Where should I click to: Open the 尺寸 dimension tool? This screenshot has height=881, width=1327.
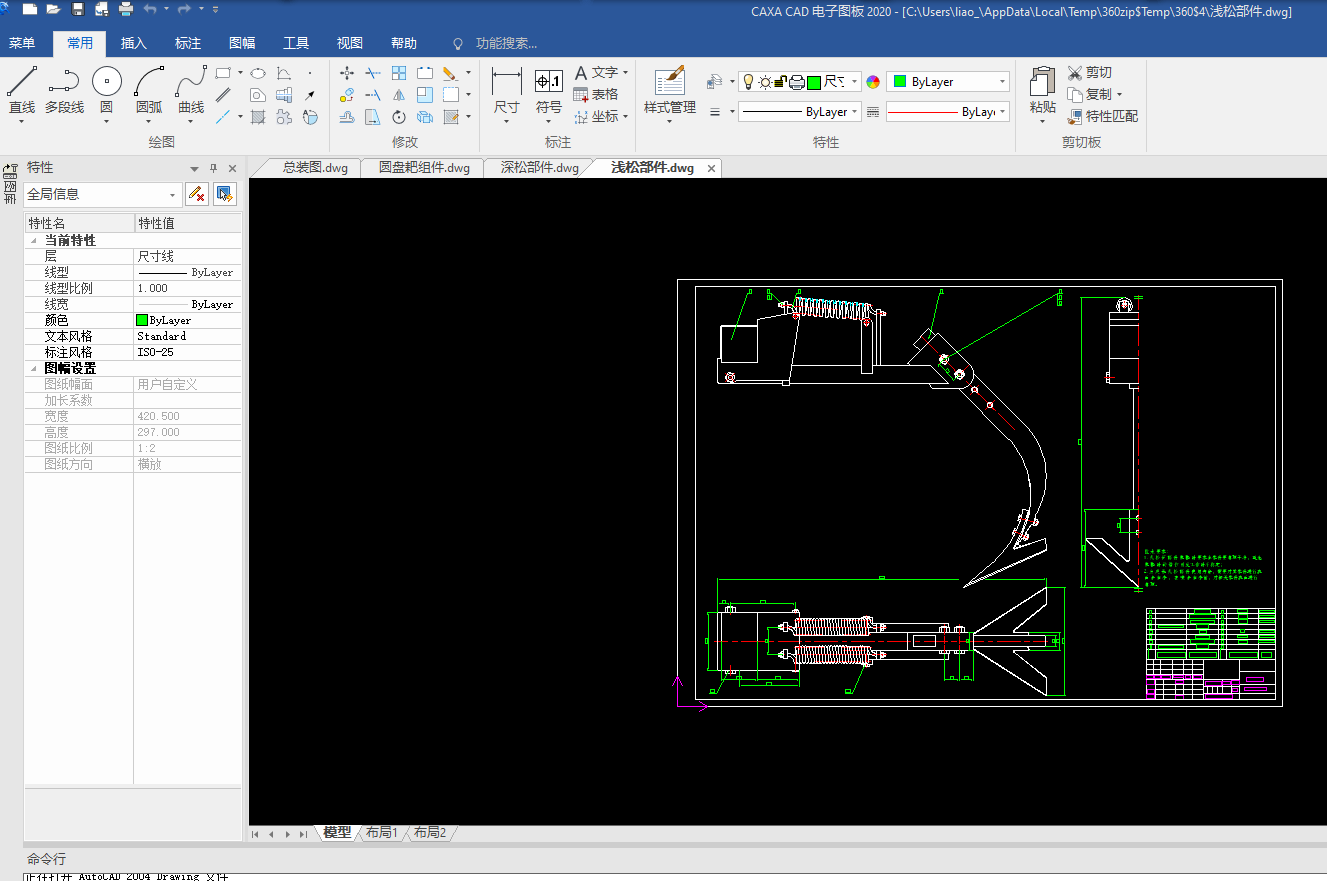(507, 82)
